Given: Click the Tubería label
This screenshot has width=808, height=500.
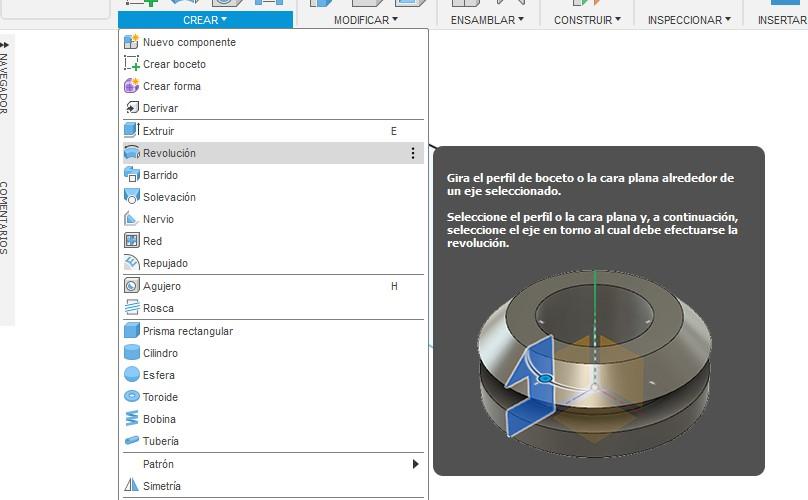Looking at the screenshot, I should 161,441.
